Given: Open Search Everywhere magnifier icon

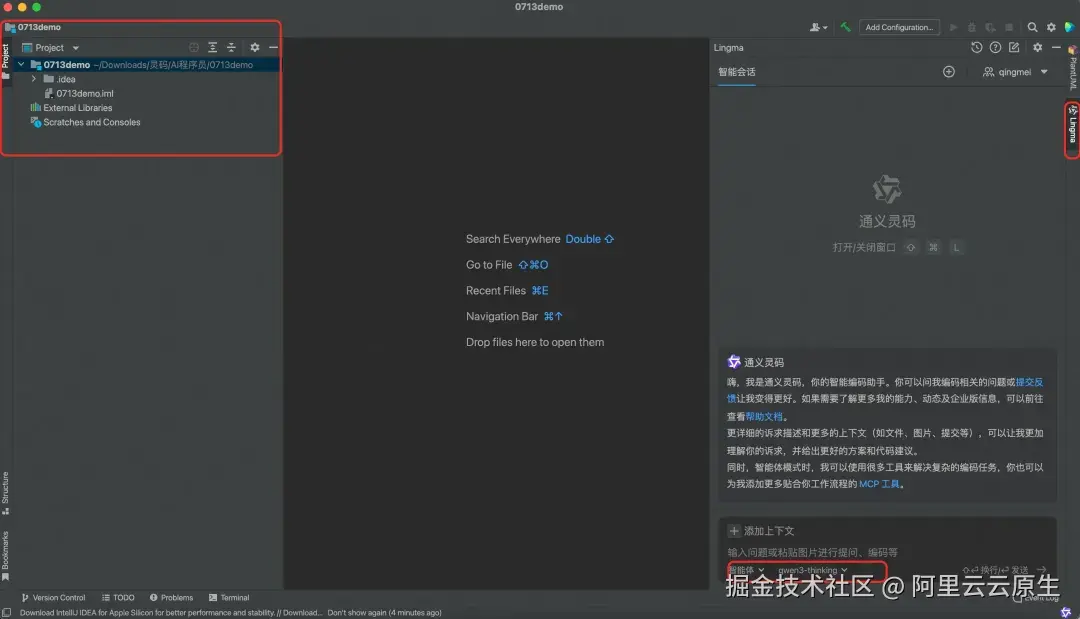Looking at the screenshot, I should pos(1032,27).
